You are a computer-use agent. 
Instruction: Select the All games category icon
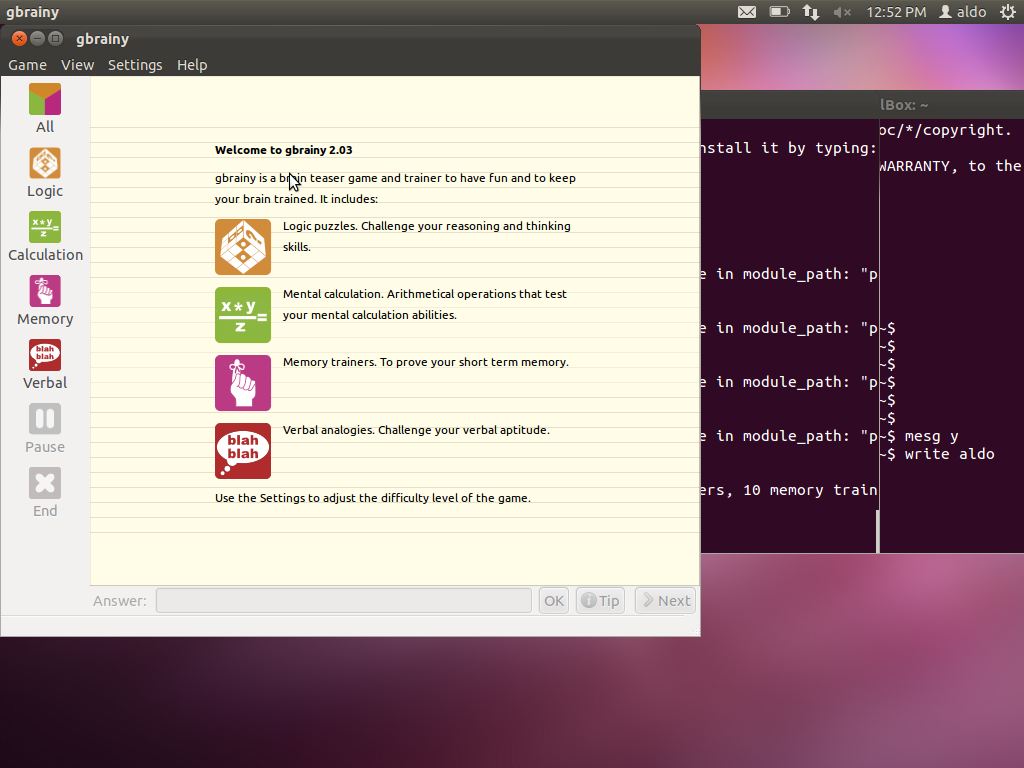[x=44, y=100]
